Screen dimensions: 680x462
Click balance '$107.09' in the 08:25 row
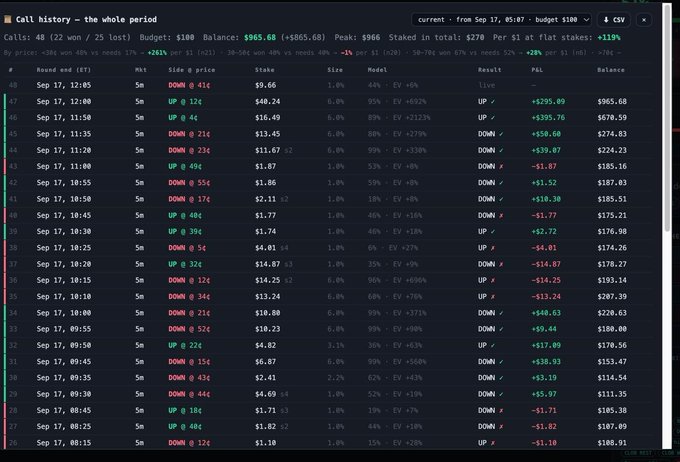[x=612, y=427]
